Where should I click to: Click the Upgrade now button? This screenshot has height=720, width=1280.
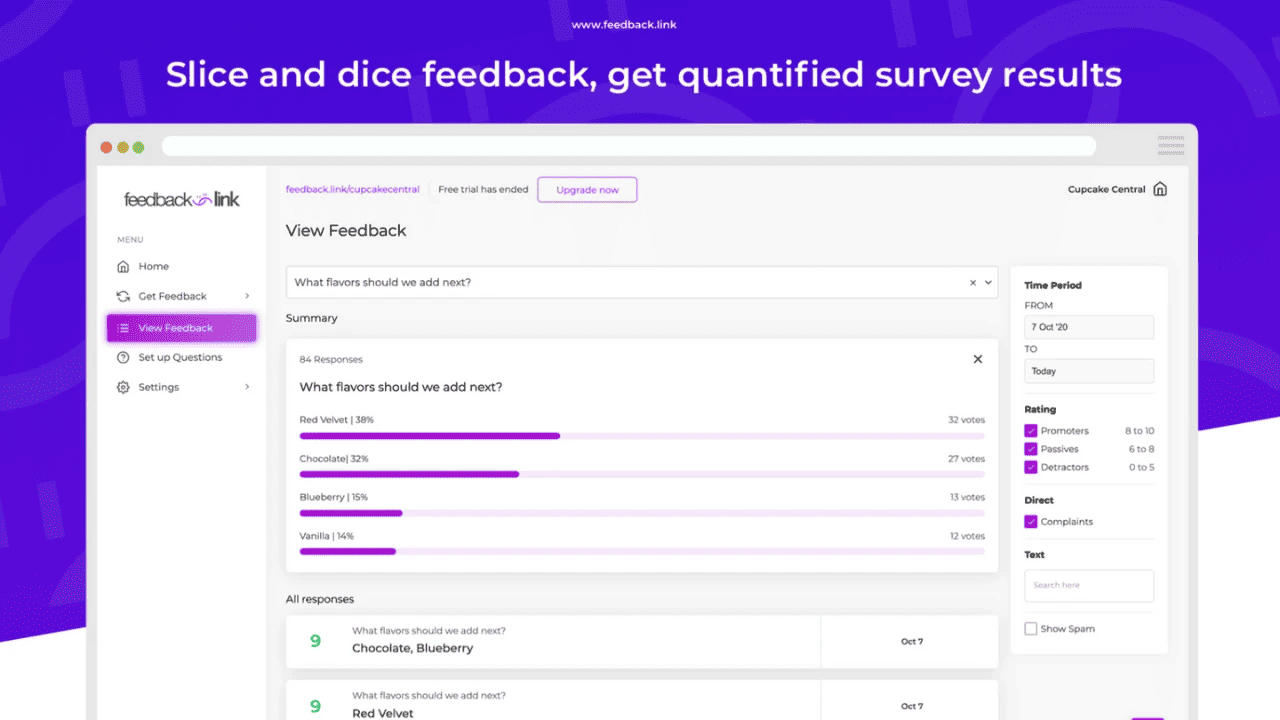point(587,190)
